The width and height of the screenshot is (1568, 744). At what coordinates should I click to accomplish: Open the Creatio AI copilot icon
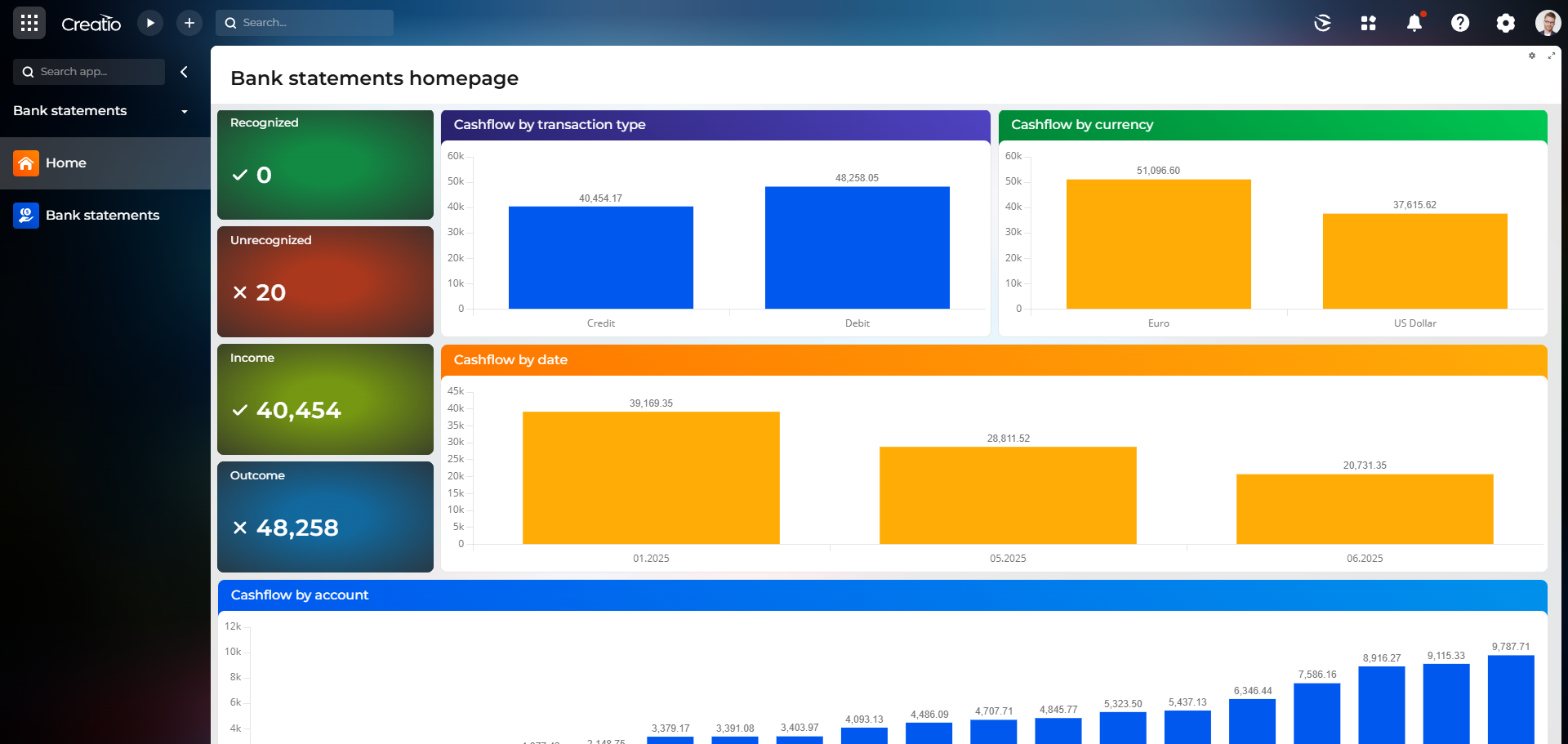pyautogui.click(x=1323, y=23)
